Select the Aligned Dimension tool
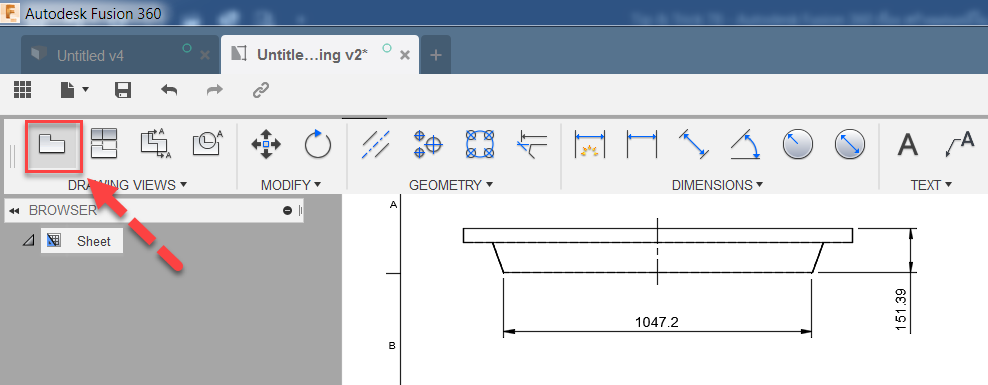This screenshot has width=988, height=385. 694,144
